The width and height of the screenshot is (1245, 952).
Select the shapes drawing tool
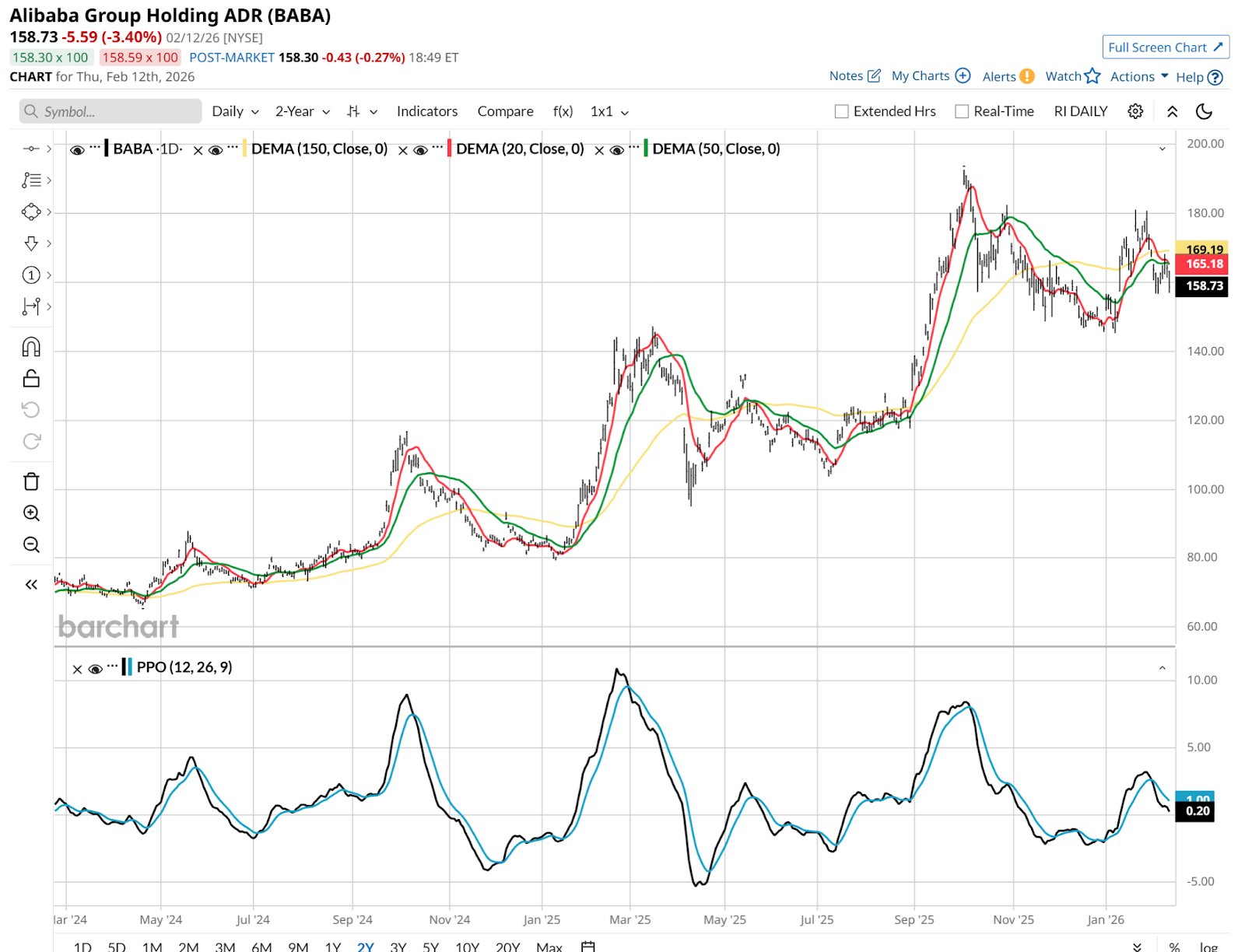30,212
